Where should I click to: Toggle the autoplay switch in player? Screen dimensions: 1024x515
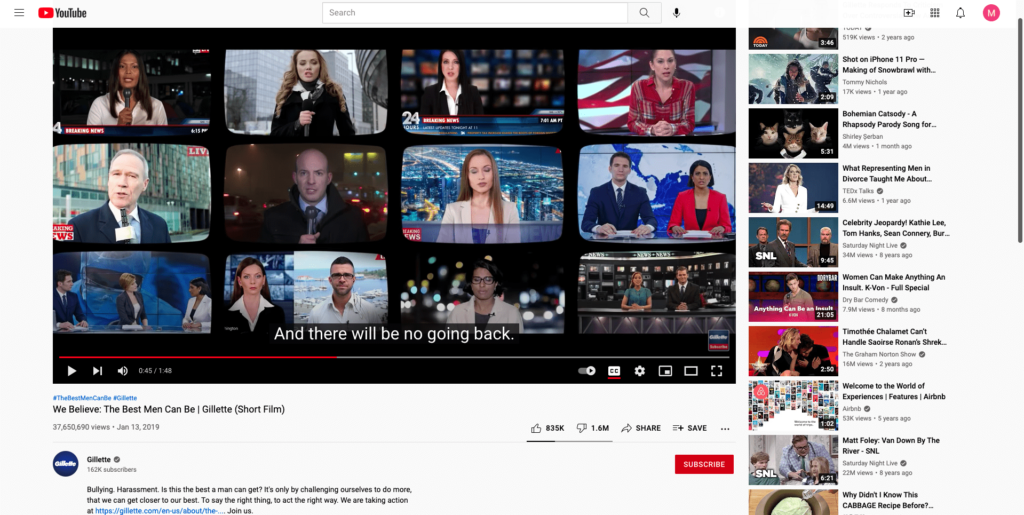tap(586, 371)
